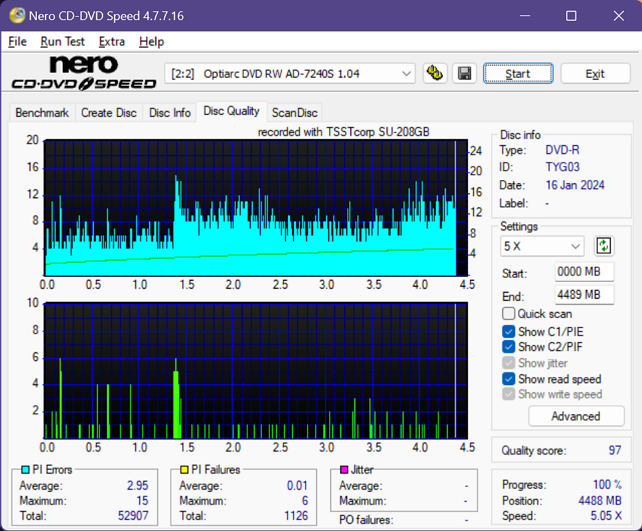Image resolution: width=642 pixels, height=531 pixels.
Task: Switch to the Benchmark tab
Action: point(42,113)
